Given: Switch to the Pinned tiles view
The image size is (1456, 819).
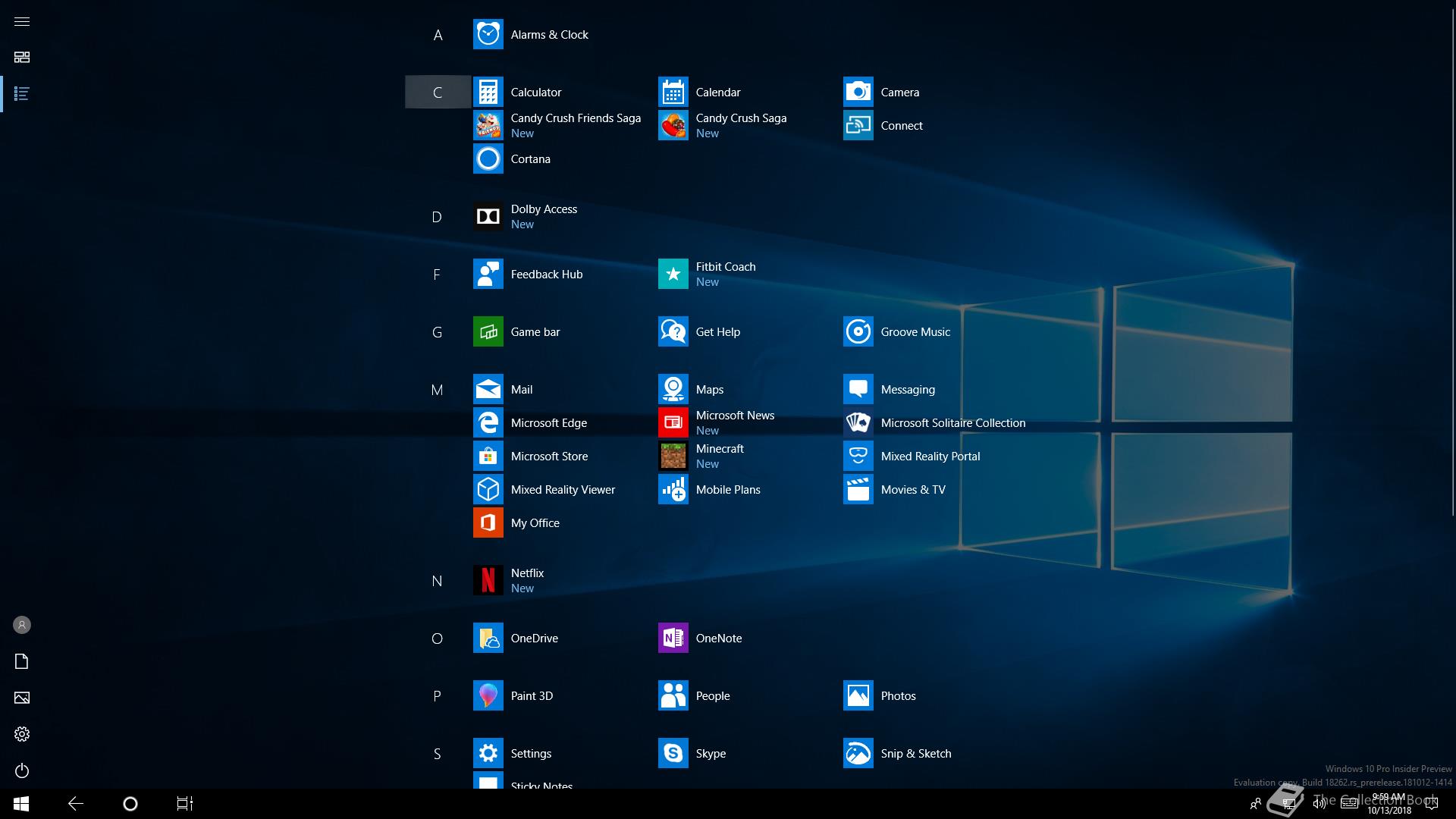Looking at the screenshot, I should (22, 58).
